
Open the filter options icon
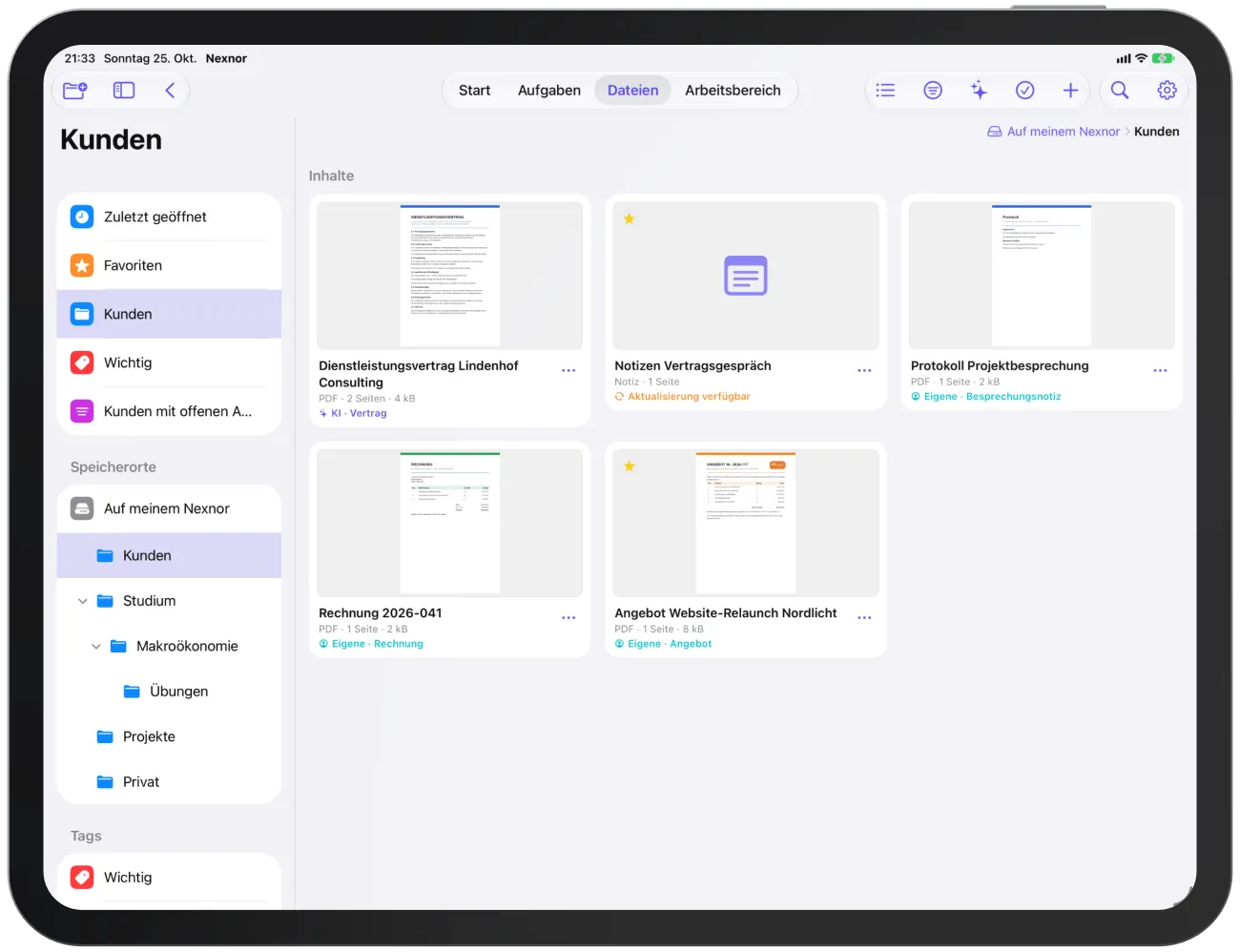click(933, 91)
